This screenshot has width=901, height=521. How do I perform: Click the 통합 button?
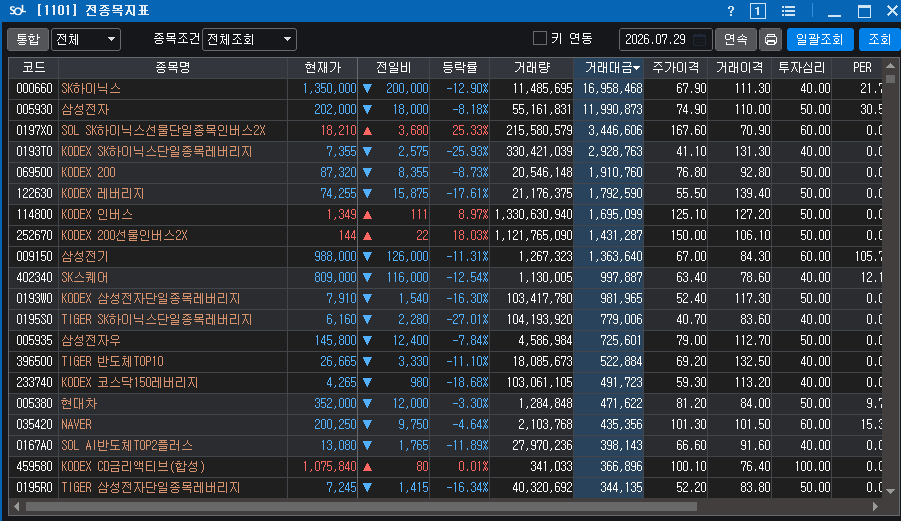(28, 40)
